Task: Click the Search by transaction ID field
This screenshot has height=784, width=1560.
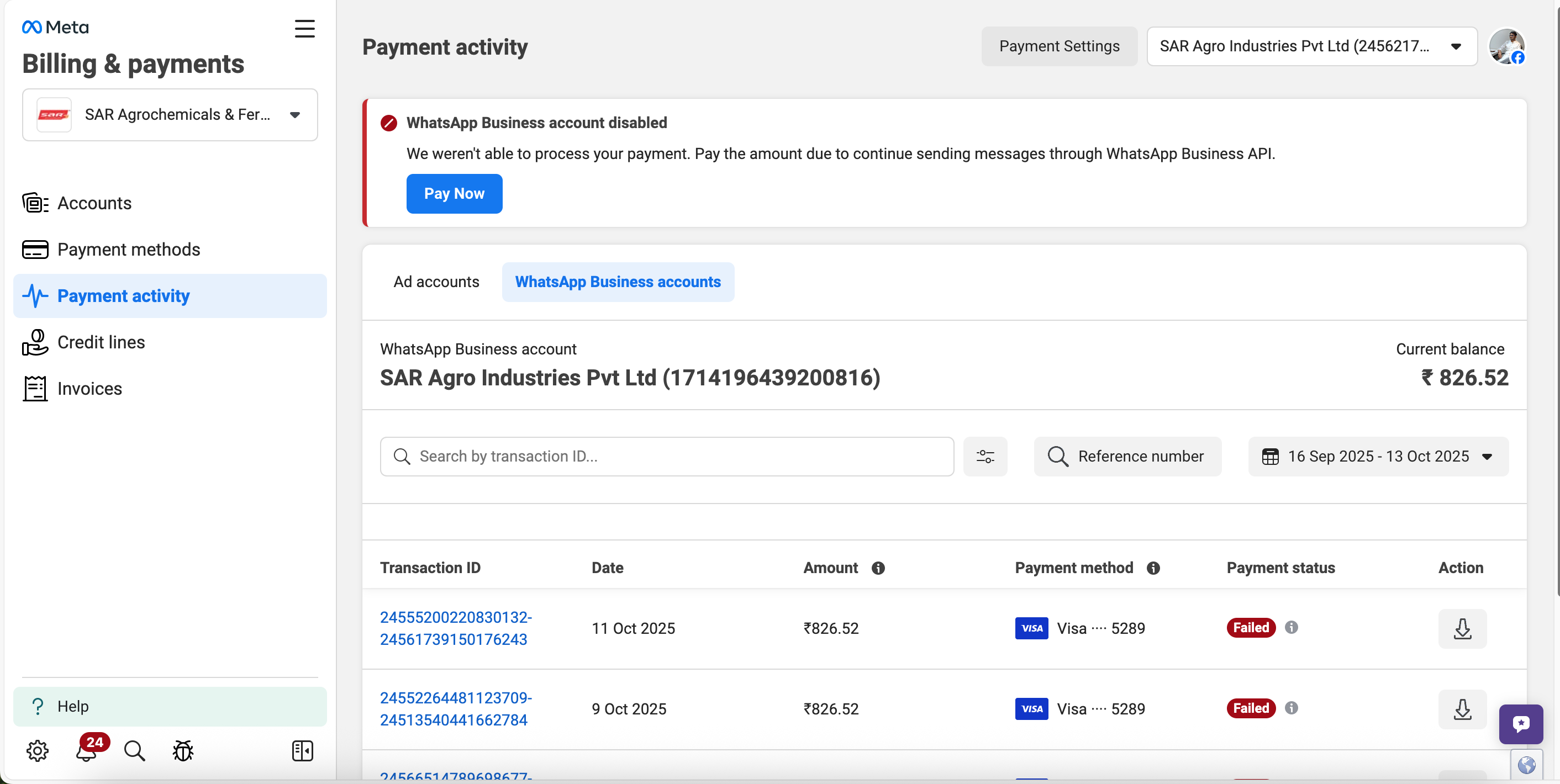Action: click(x=666, y=457)
